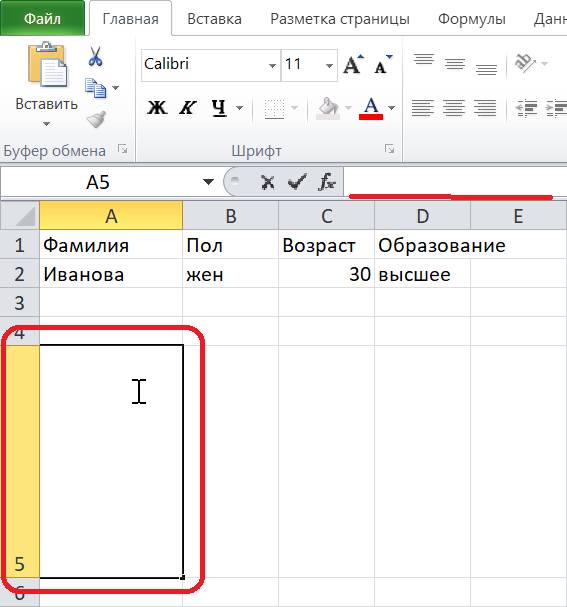Click the Insert Function fx icon

[326, 182]
